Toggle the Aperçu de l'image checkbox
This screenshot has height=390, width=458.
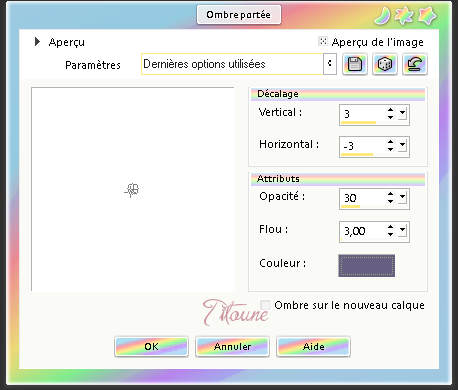point(323,41)
